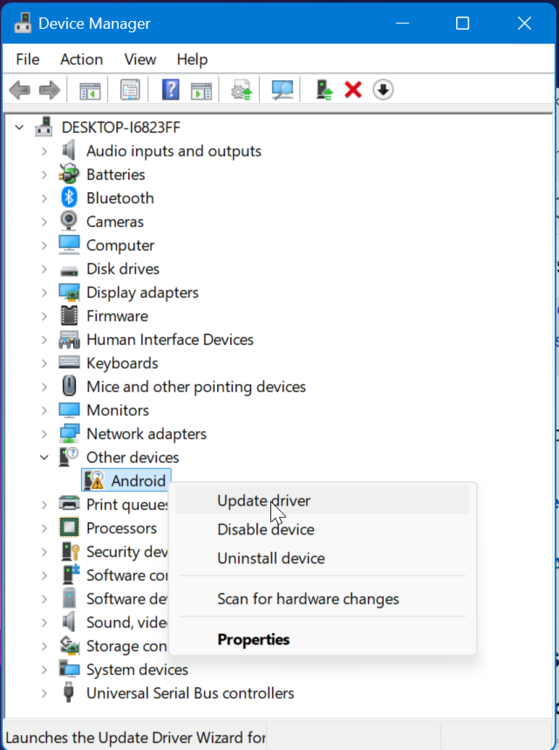559x750 pixels.
Task: Click the blue Help question mark icon
Action: tap(170, 89)
